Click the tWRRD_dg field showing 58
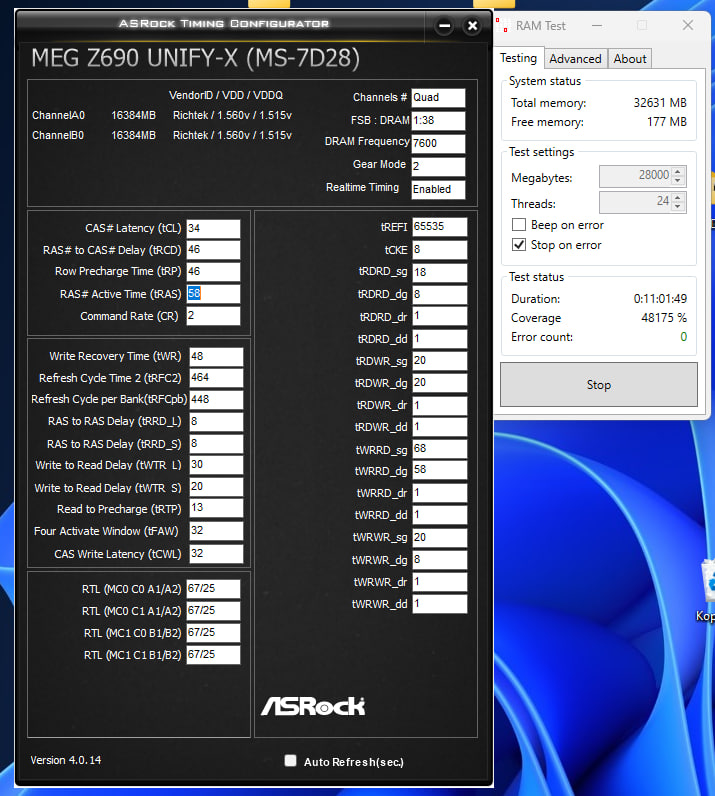Image resolution: width=715 pixels, height=796 pixels. (x=439, y=470)
